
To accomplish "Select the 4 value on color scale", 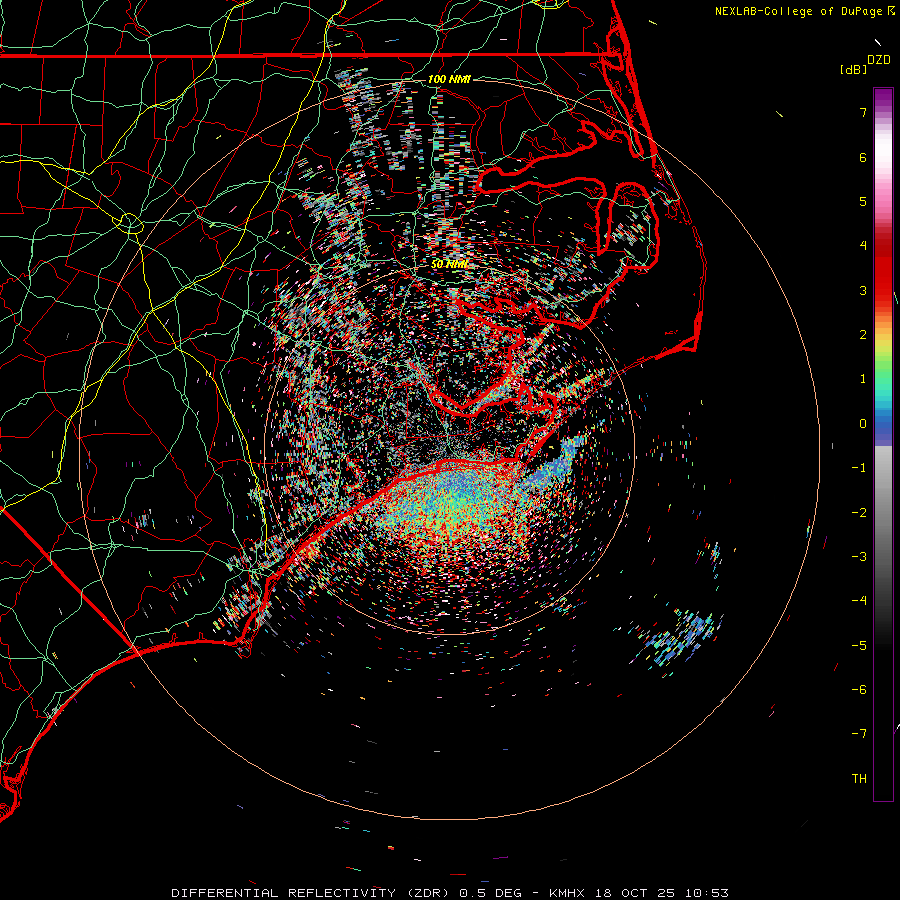I will pyautogui.click(x=863, y=246).
